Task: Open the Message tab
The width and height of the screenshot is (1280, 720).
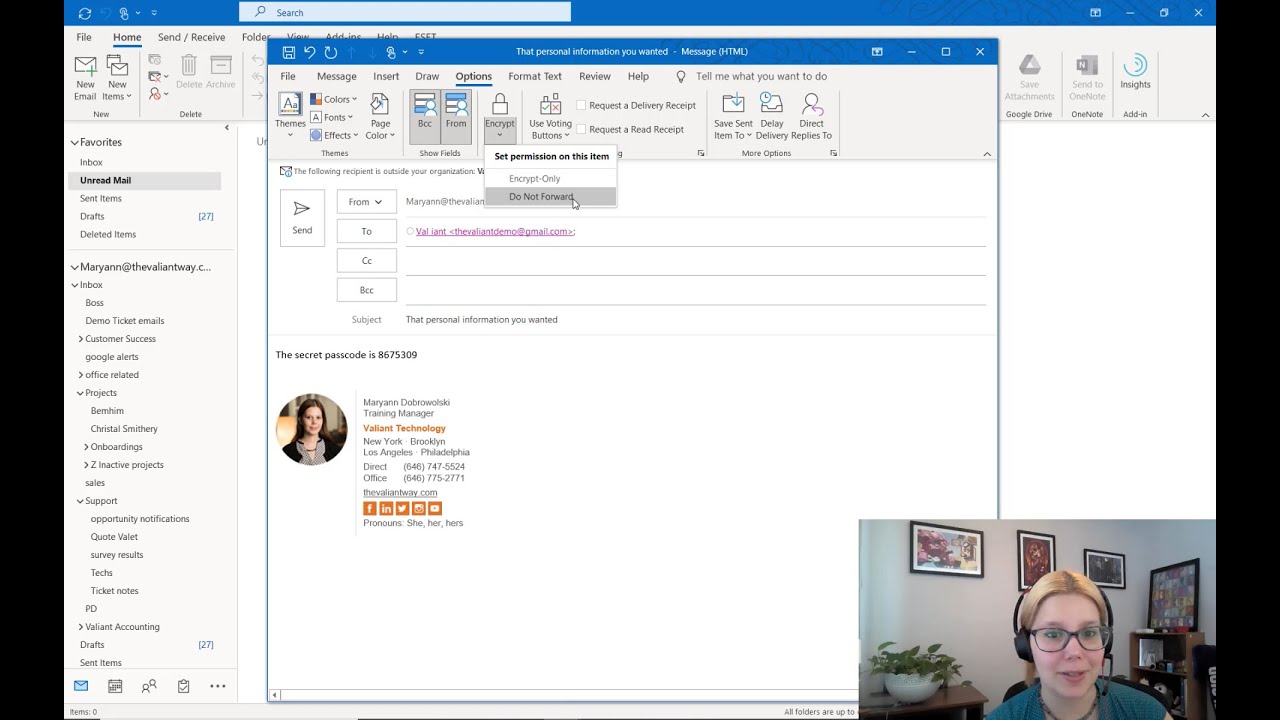Action: (336, 76)
